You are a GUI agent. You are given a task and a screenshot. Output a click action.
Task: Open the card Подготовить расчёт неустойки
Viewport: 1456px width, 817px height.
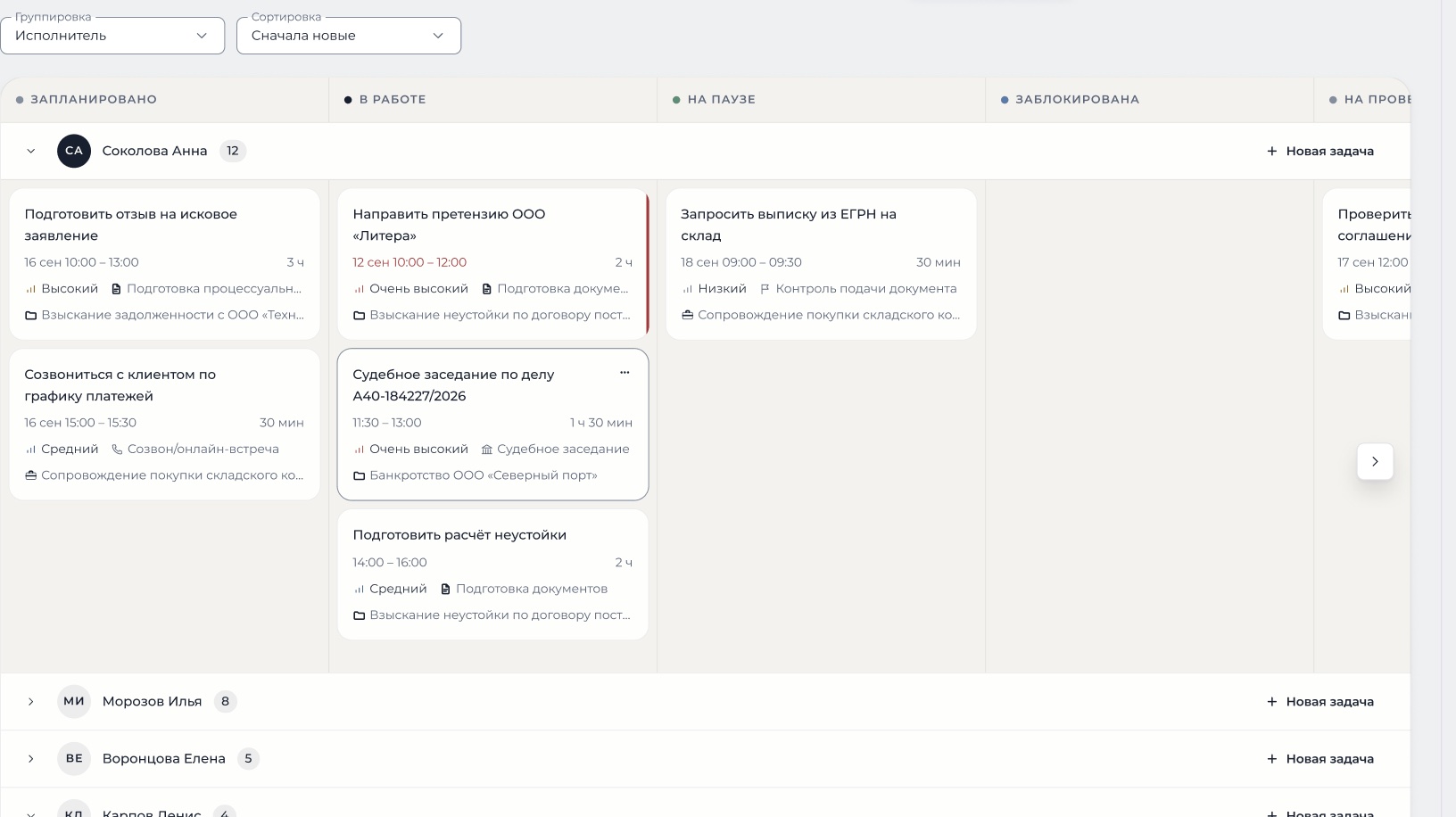click(492, 574)
